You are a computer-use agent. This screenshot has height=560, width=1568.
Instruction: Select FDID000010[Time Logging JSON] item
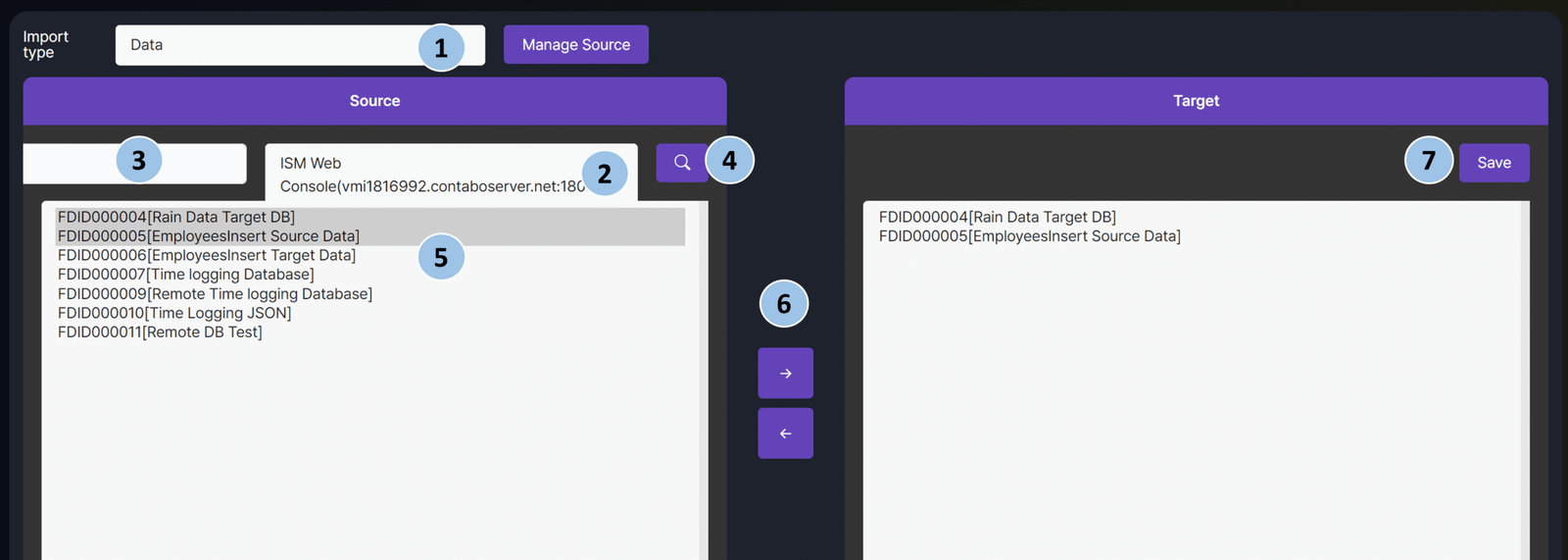click(x=174, y=313)
